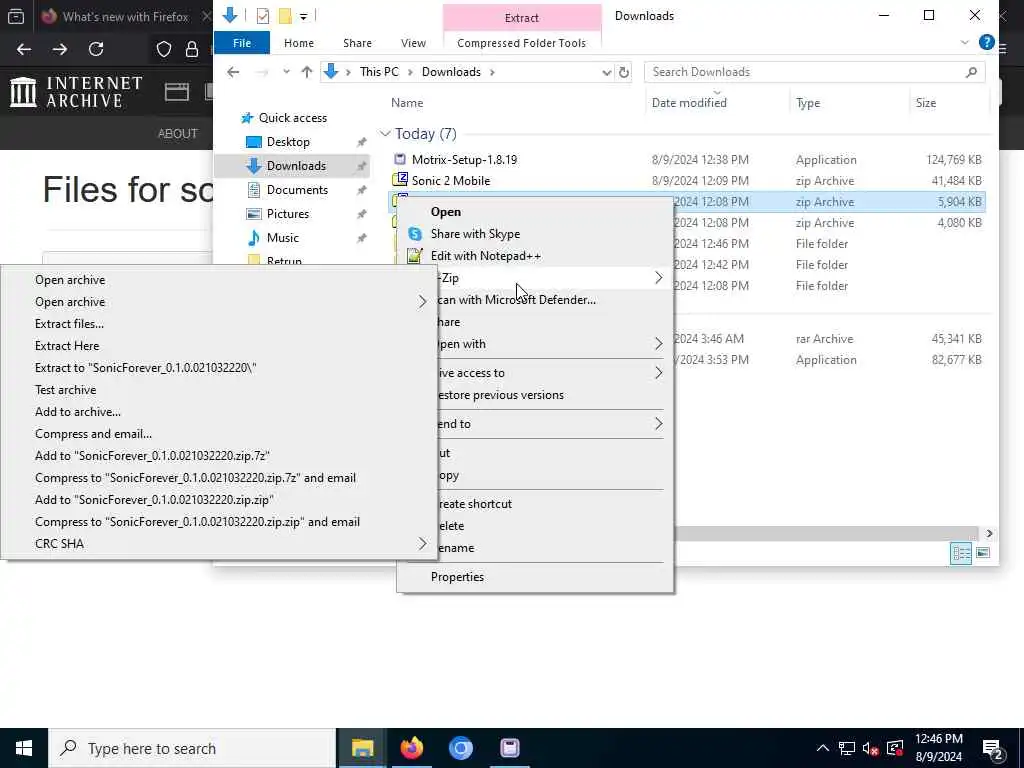Click the refresh button in Explorer address bar
This screenshot has width=1024, height=768.
pos(624,72)
